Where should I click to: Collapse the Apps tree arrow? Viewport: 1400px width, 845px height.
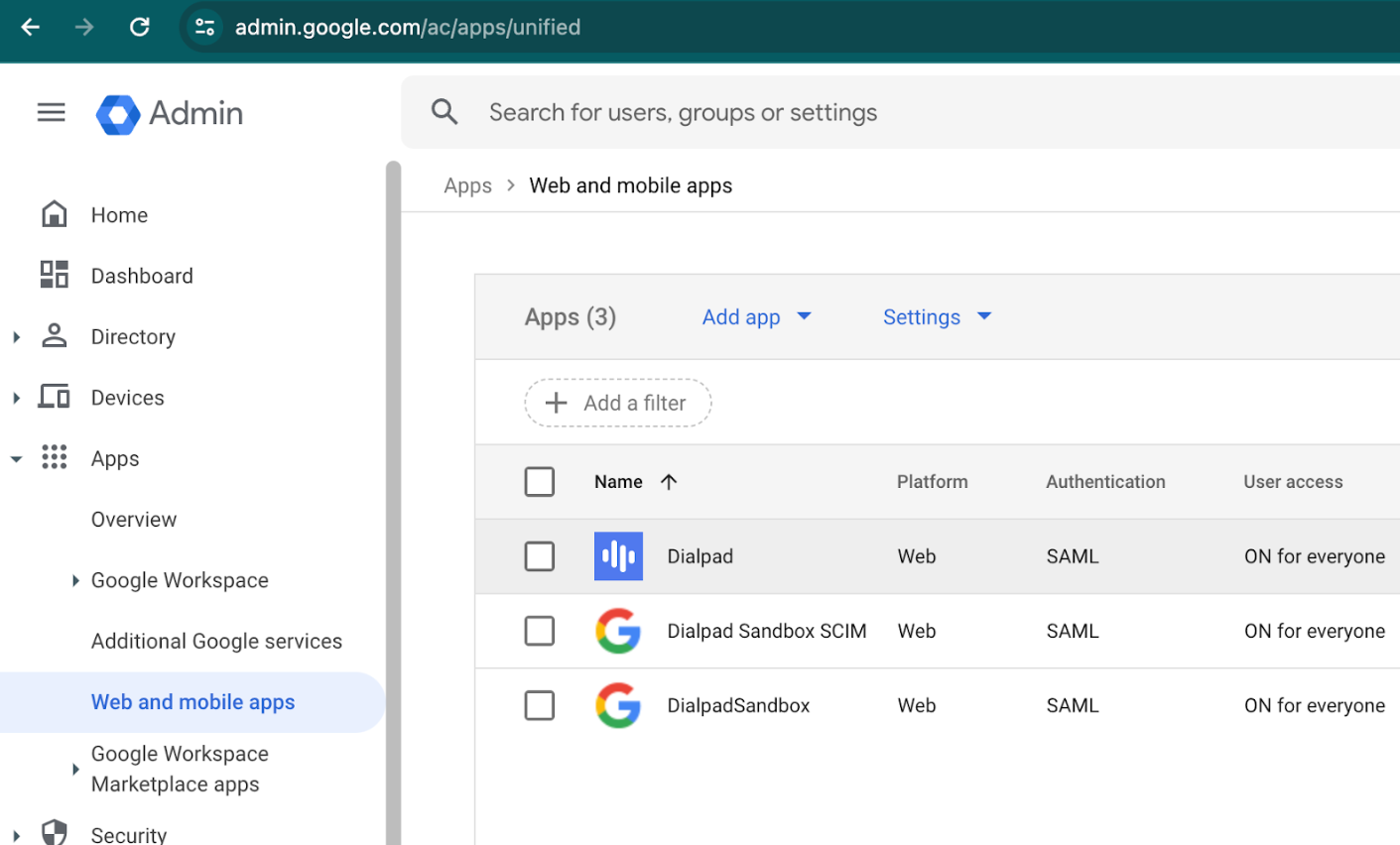coord(16,458)
